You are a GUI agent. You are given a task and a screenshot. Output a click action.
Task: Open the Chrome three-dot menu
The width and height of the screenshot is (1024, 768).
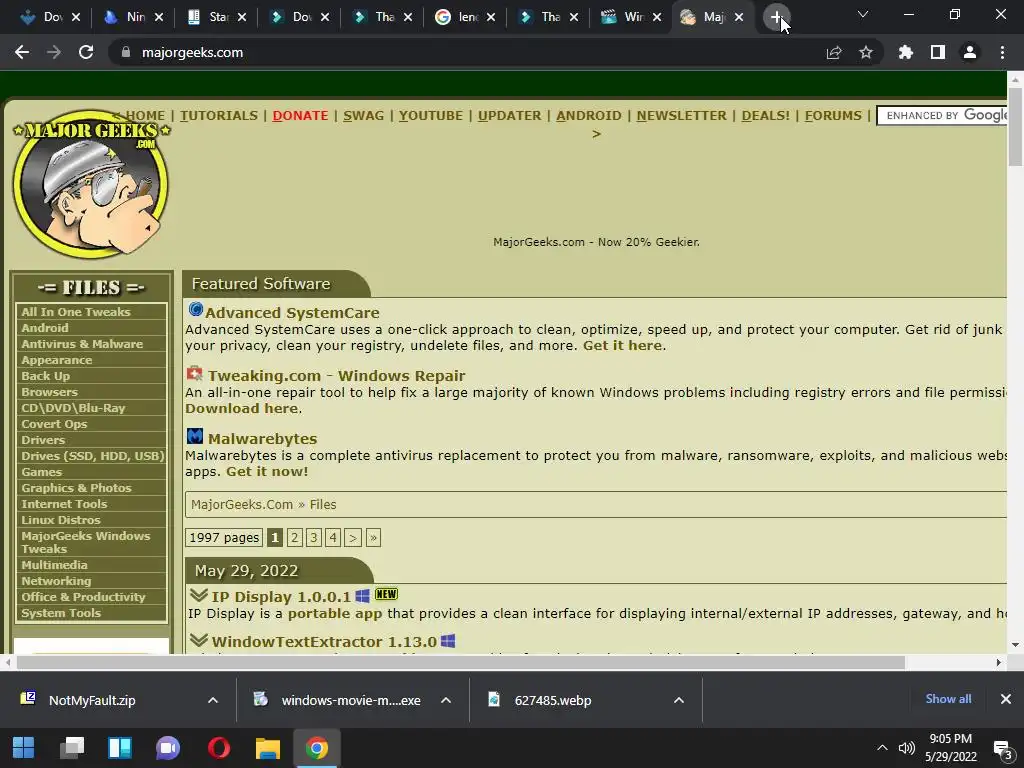point(1002,52)
